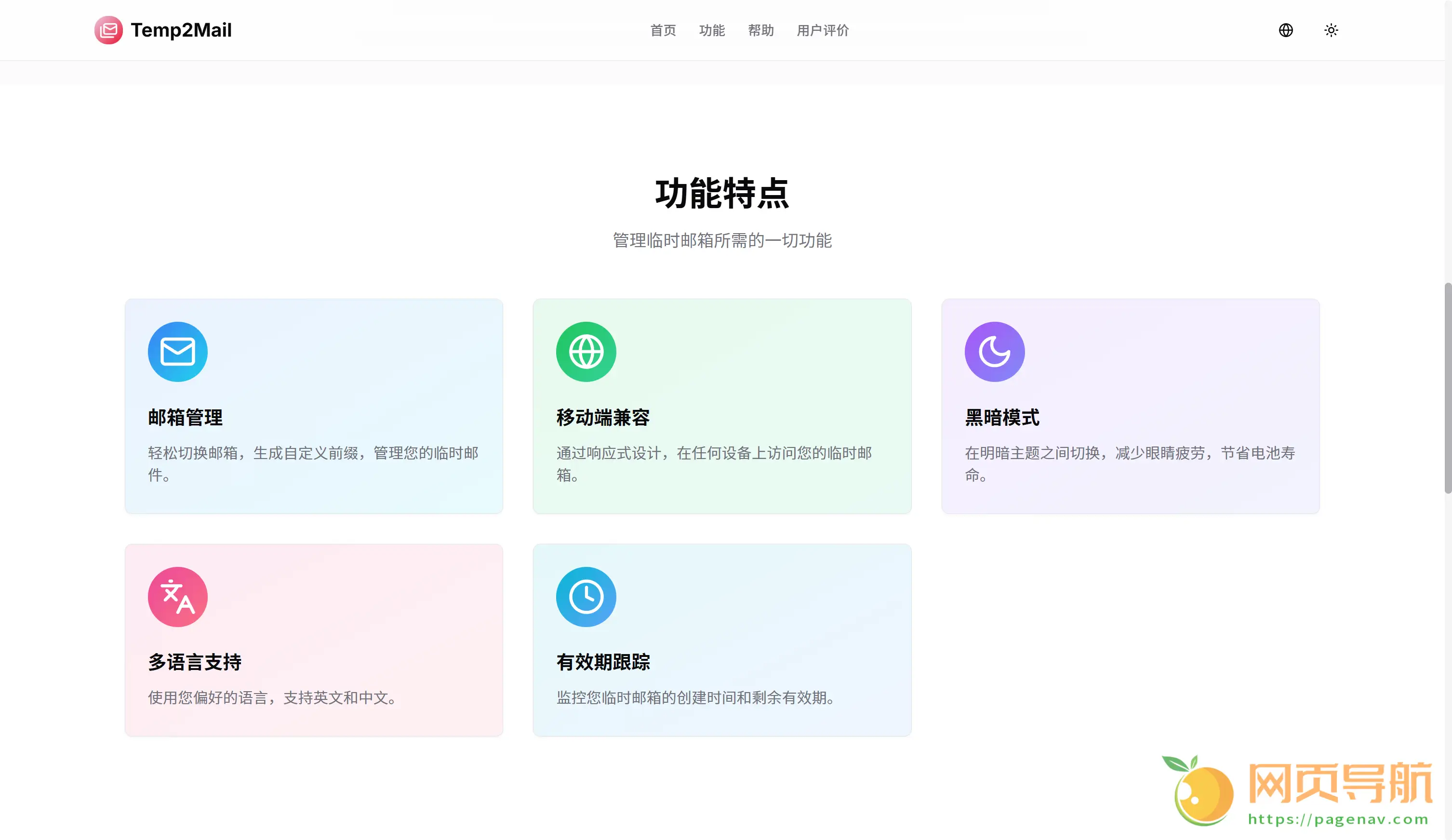
Task: Click the Temp2Mail logo icon
Action: pos(108,30)
